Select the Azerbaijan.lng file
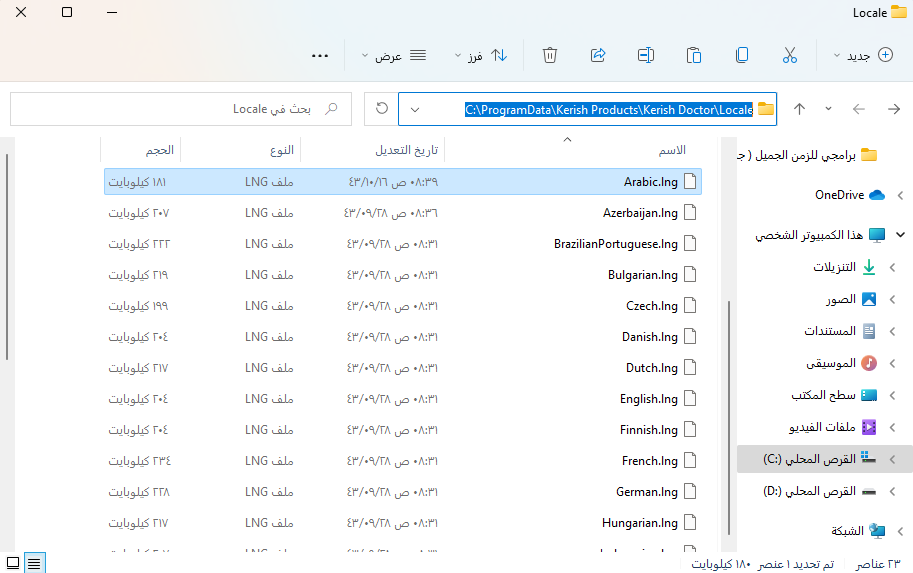Viewport: 913px width, 573px height. (x=402, y=213)
